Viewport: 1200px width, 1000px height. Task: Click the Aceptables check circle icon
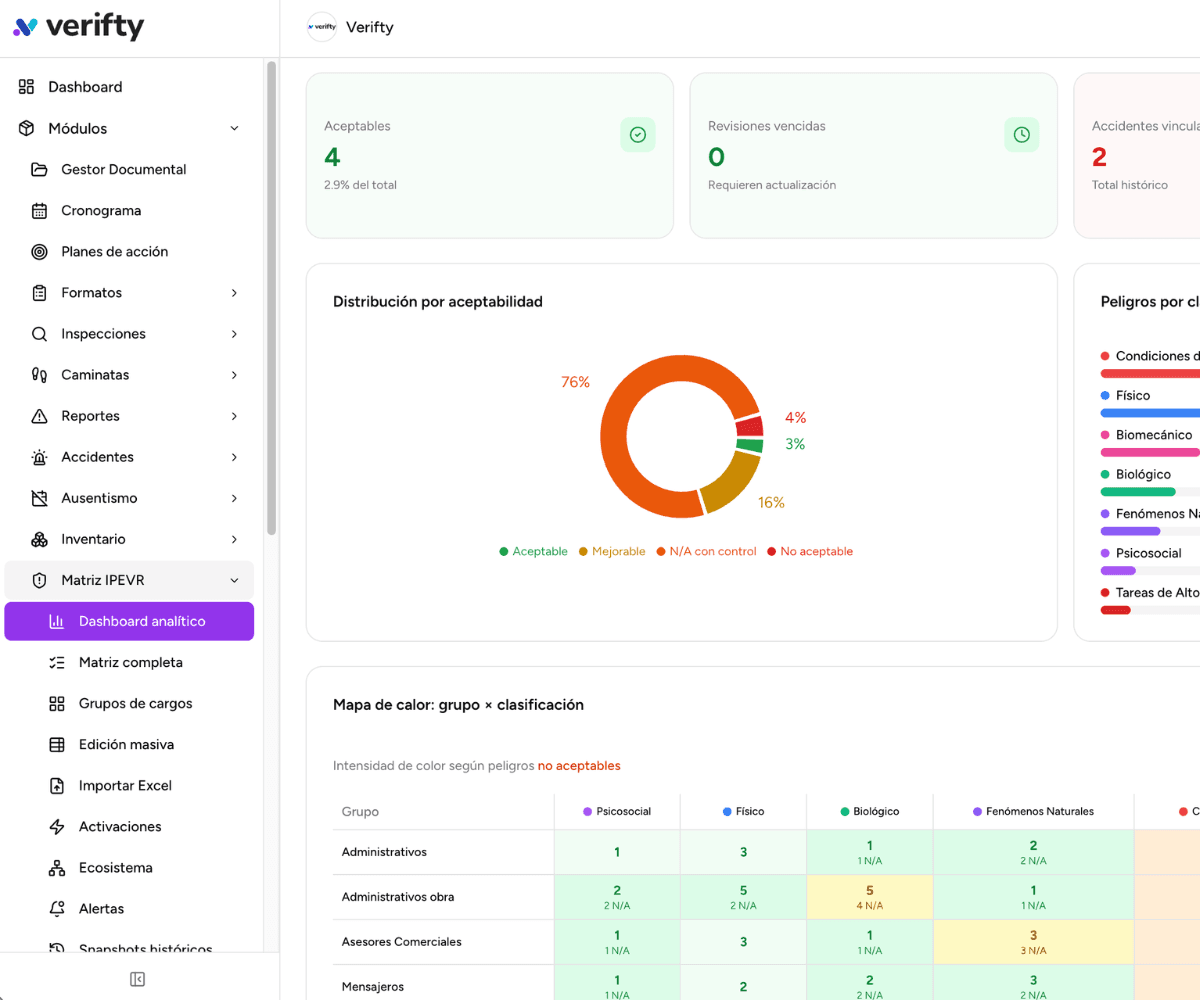(638, 134)
